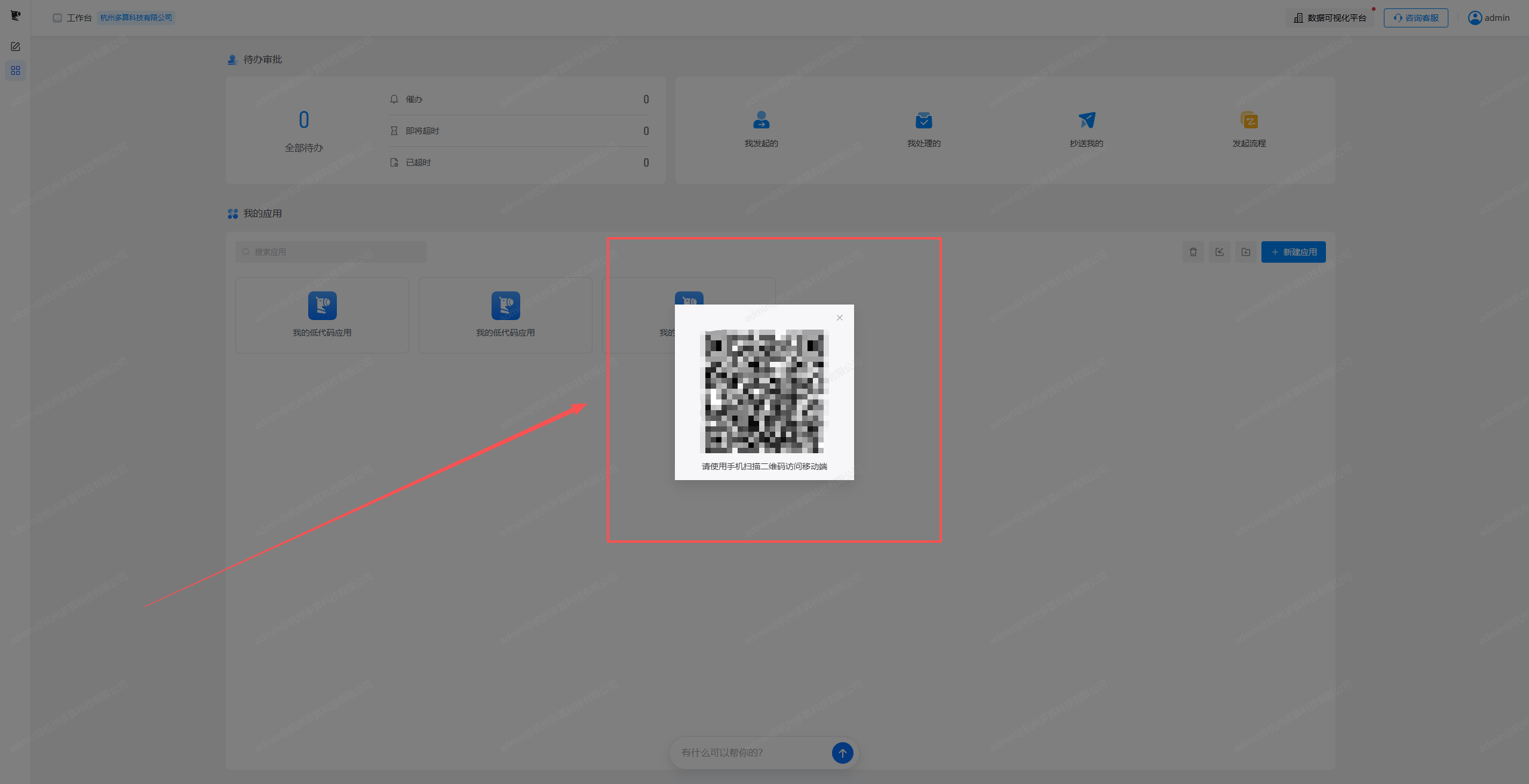This screenshot has height=784, width=1529.
Task: Click the 即将超时 hourglass icon
Action: [394, 131]
